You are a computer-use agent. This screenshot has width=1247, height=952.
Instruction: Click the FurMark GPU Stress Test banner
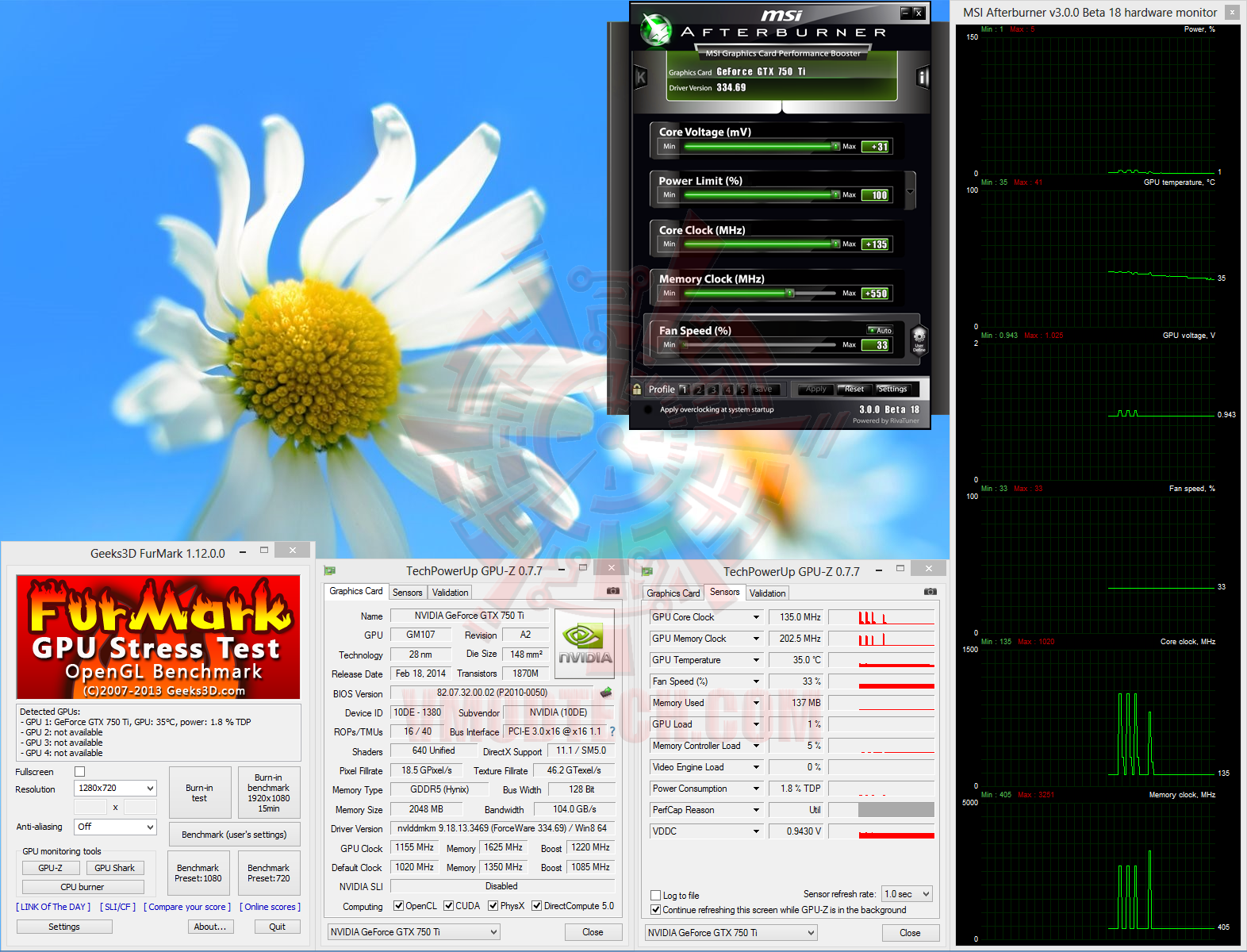click(x=158, y=637)
